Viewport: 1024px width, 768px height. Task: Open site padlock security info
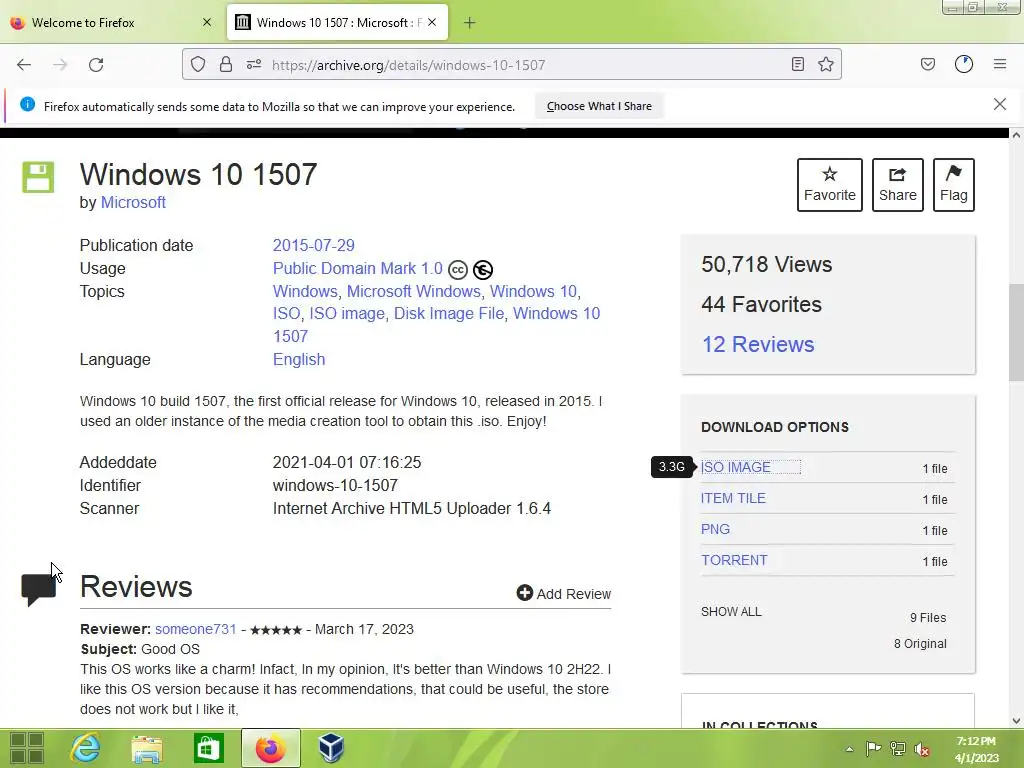pos(226,64)
